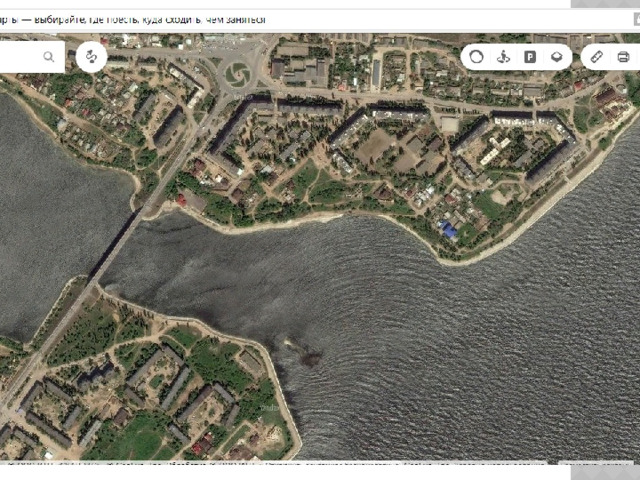
Task: Click the print map icon
Action: pyautogui.click(x=623, y=57)
